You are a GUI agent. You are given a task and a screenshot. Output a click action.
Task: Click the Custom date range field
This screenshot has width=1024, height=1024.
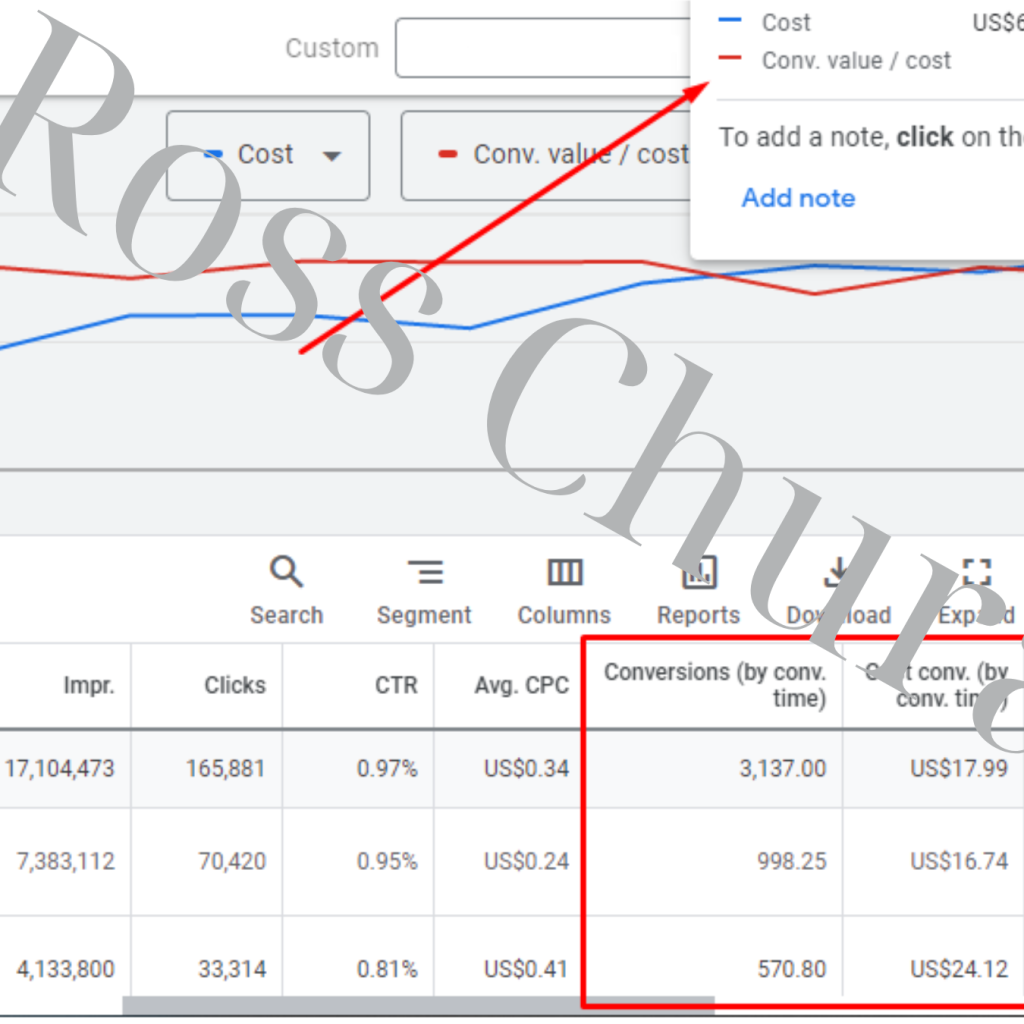(543, 48)
